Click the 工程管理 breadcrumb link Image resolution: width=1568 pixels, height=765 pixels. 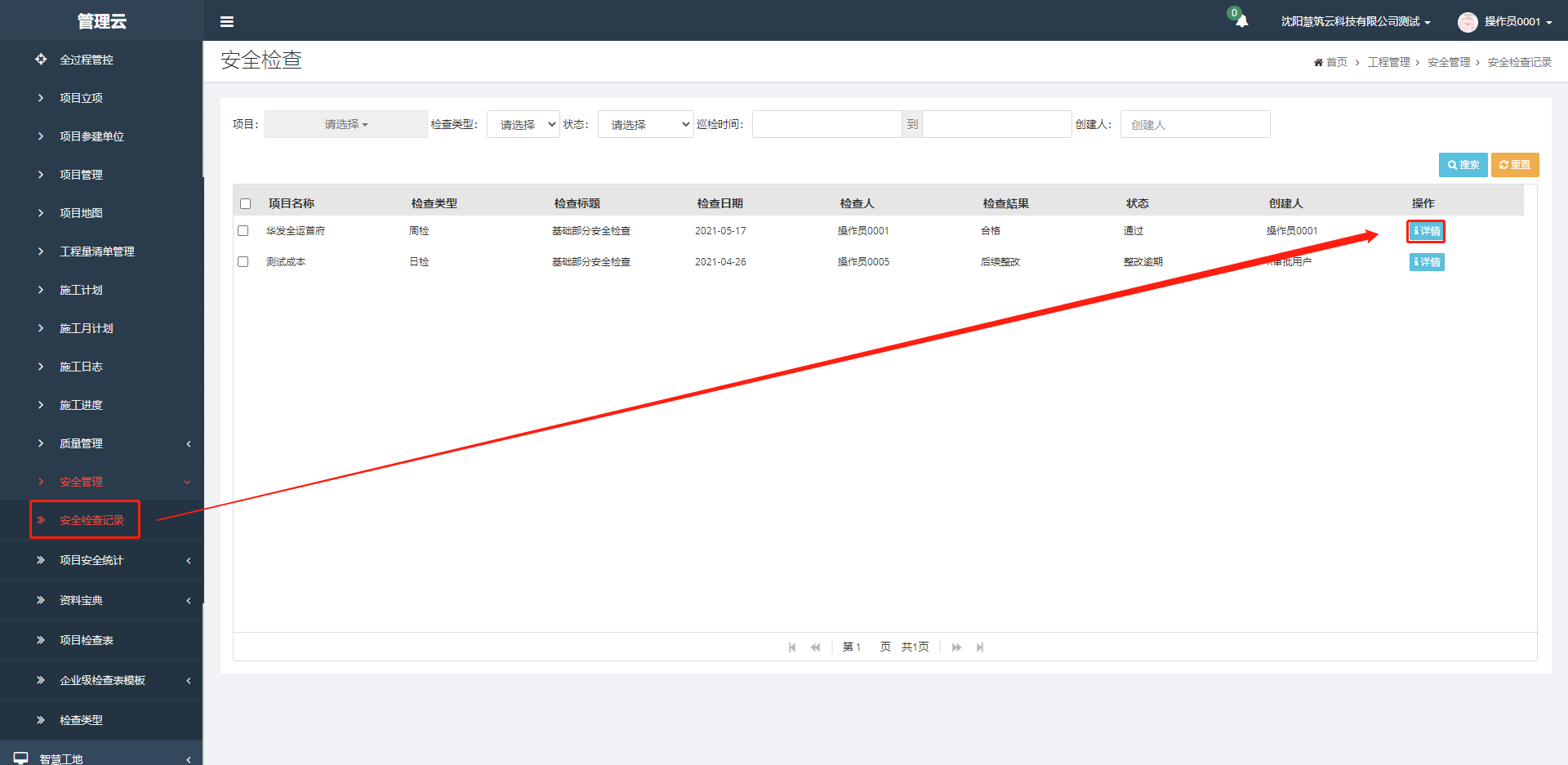(1388, 62)
